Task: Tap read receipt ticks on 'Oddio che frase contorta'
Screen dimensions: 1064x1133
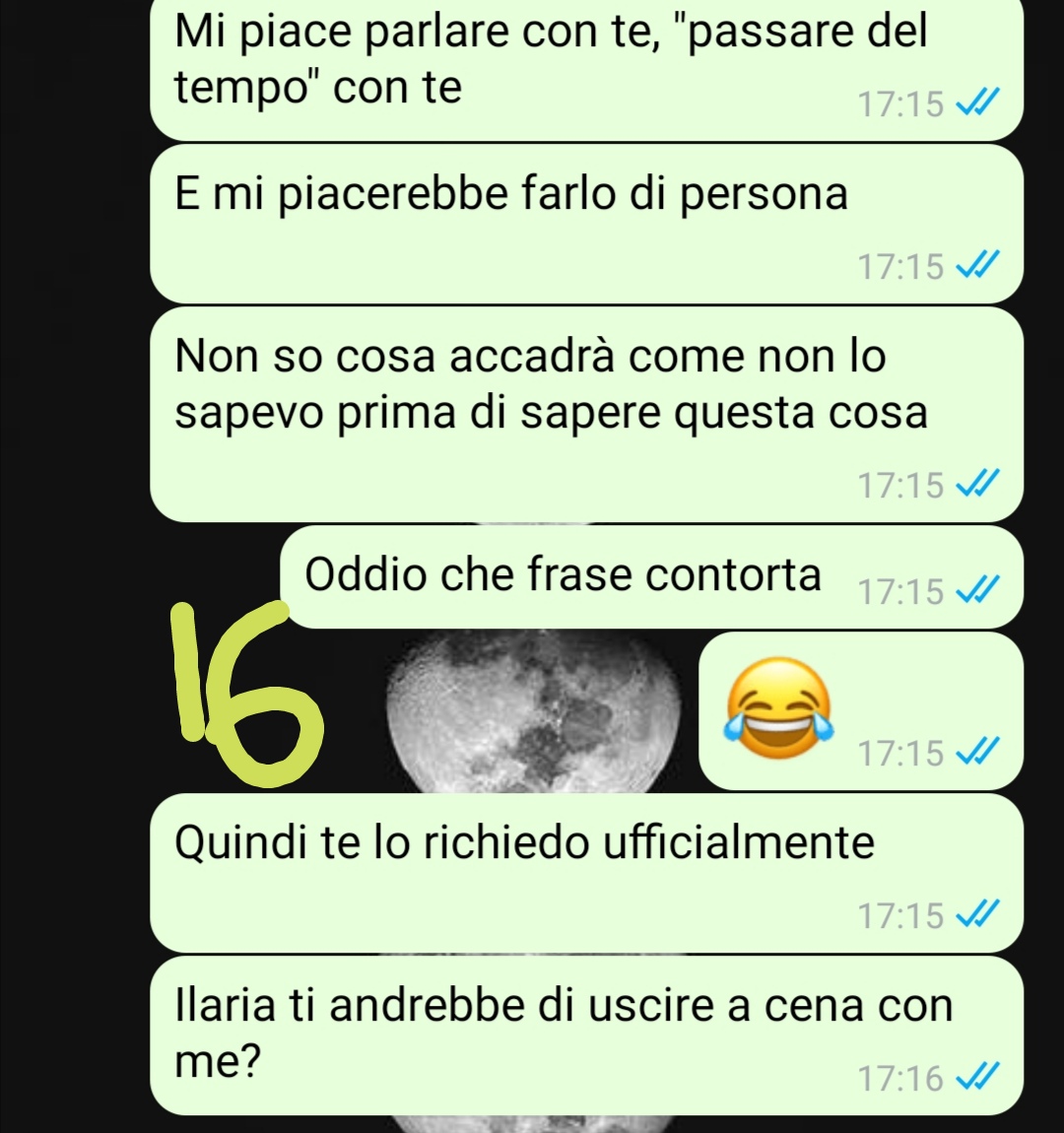Action: coord(978,589)
